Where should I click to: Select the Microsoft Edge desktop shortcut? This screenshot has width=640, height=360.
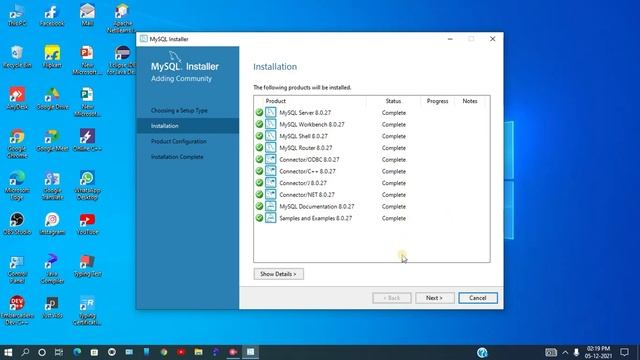[x=17, y=186]
